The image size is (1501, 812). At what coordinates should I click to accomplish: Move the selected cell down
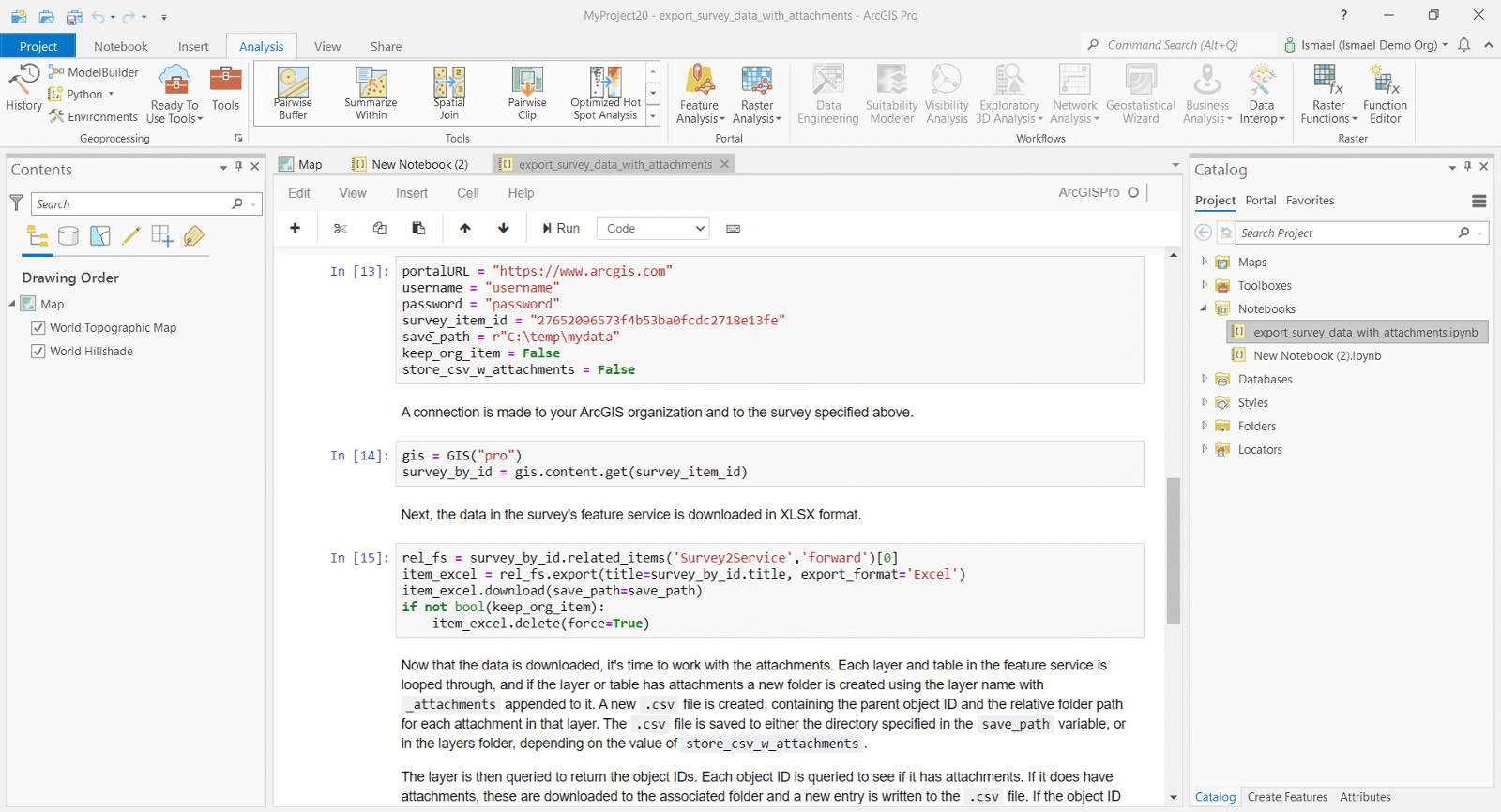(504, 228)
